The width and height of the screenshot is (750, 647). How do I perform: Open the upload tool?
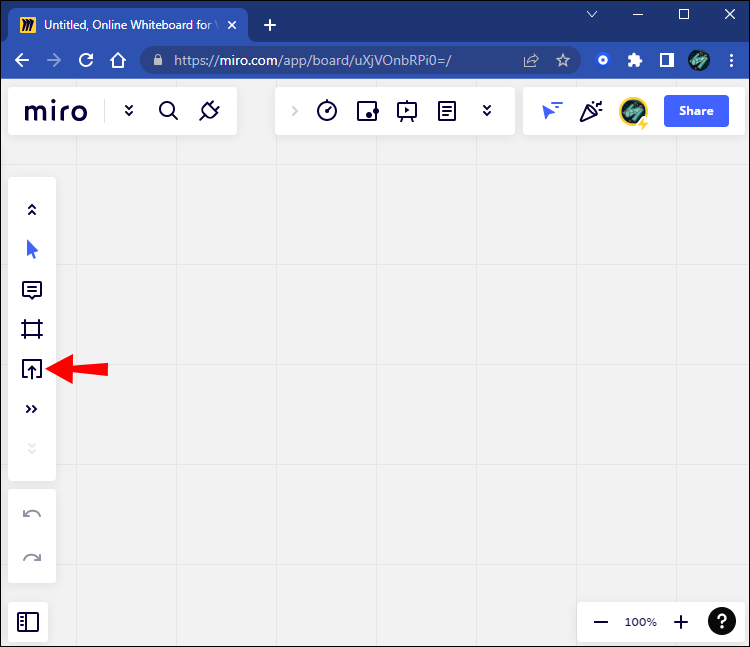point(32,369)
